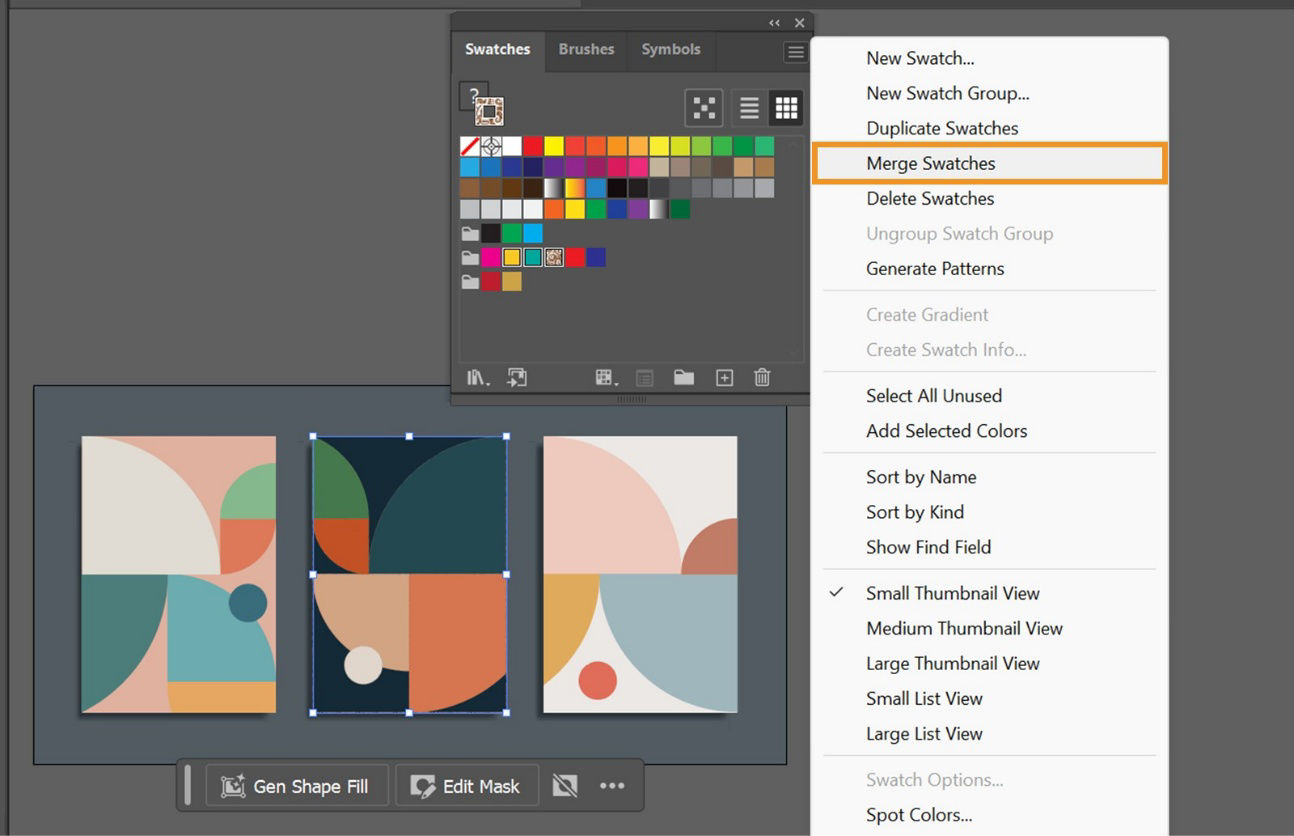Image resolution: width=1294 pixels, height=836 pixels.
Task: Expand the Gen Shape Fill options
Action: pos(296,786)
